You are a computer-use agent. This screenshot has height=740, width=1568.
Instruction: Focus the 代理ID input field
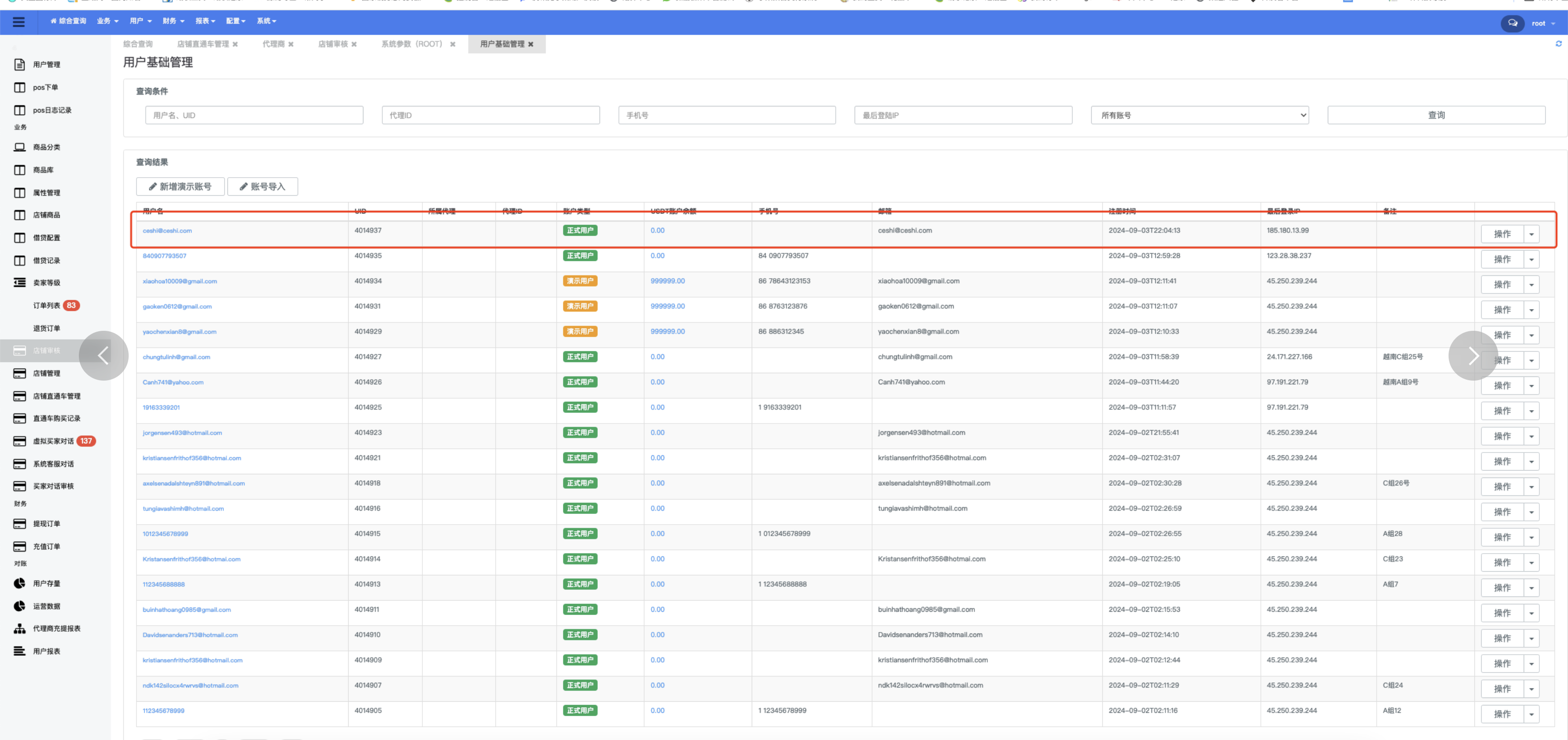pyautogui.click(x=491, y=115)
